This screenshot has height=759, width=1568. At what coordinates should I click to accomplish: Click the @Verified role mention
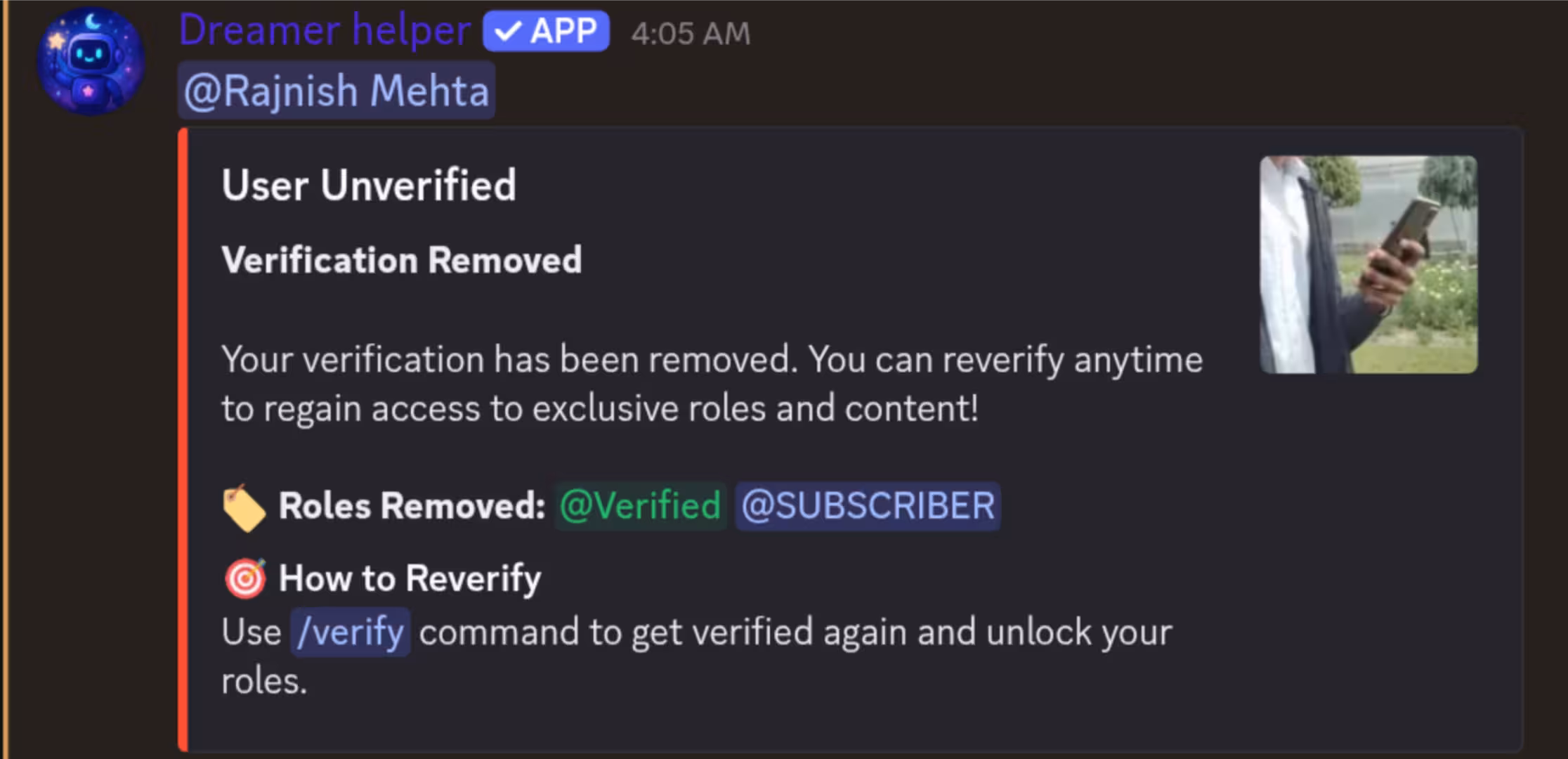639,505
